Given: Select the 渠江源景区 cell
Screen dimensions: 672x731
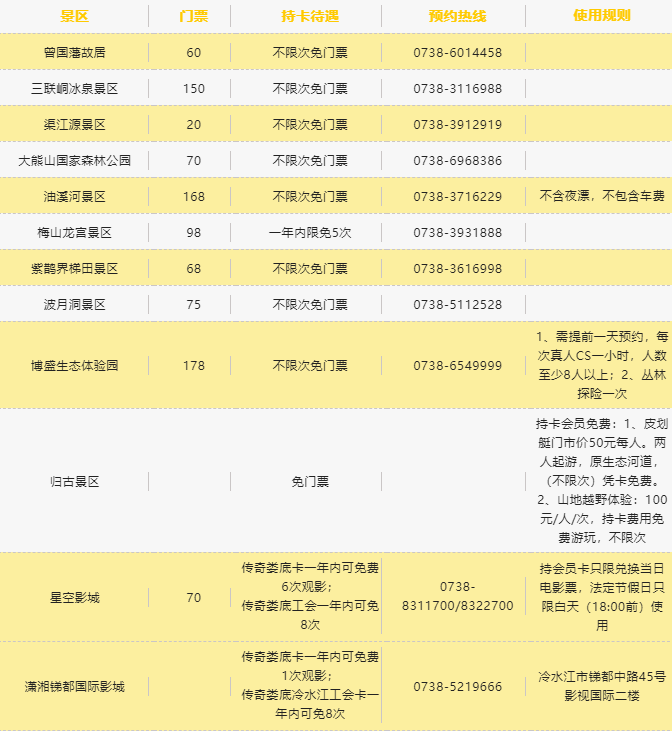Looking at the screenshot, I should [75, 124].
